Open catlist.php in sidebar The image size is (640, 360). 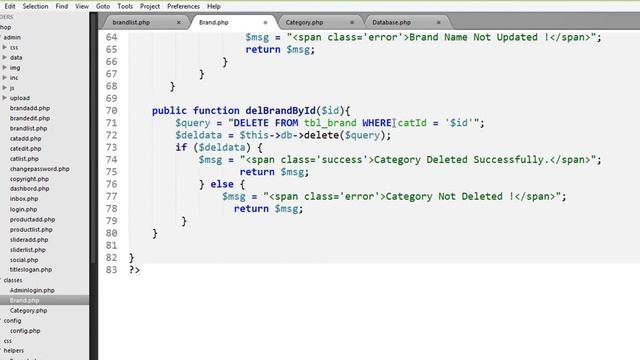(x=24, y=158)
